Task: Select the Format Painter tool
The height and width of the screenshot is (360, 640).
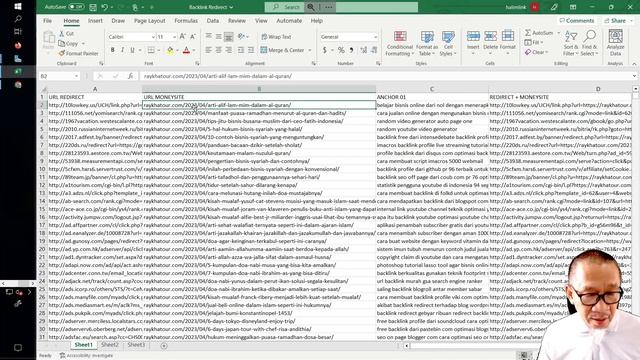Action: (x=78, y=53)
